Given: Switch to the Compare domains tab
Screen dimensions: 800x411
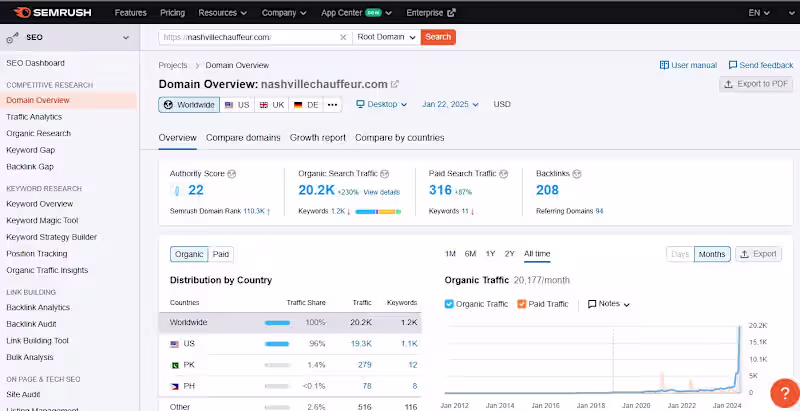Looking at the screenshot, I should coord(243,137).
